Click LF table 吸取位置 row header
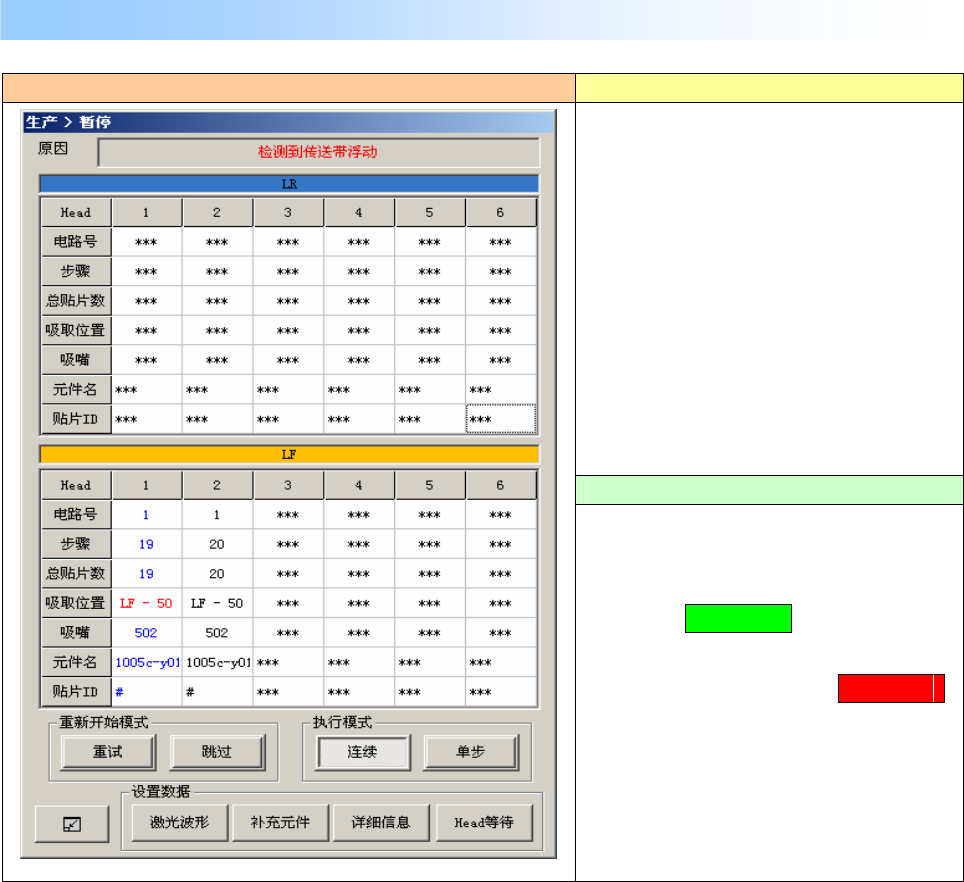The width and height of the screenshot is (964, 882). [76, 603]
